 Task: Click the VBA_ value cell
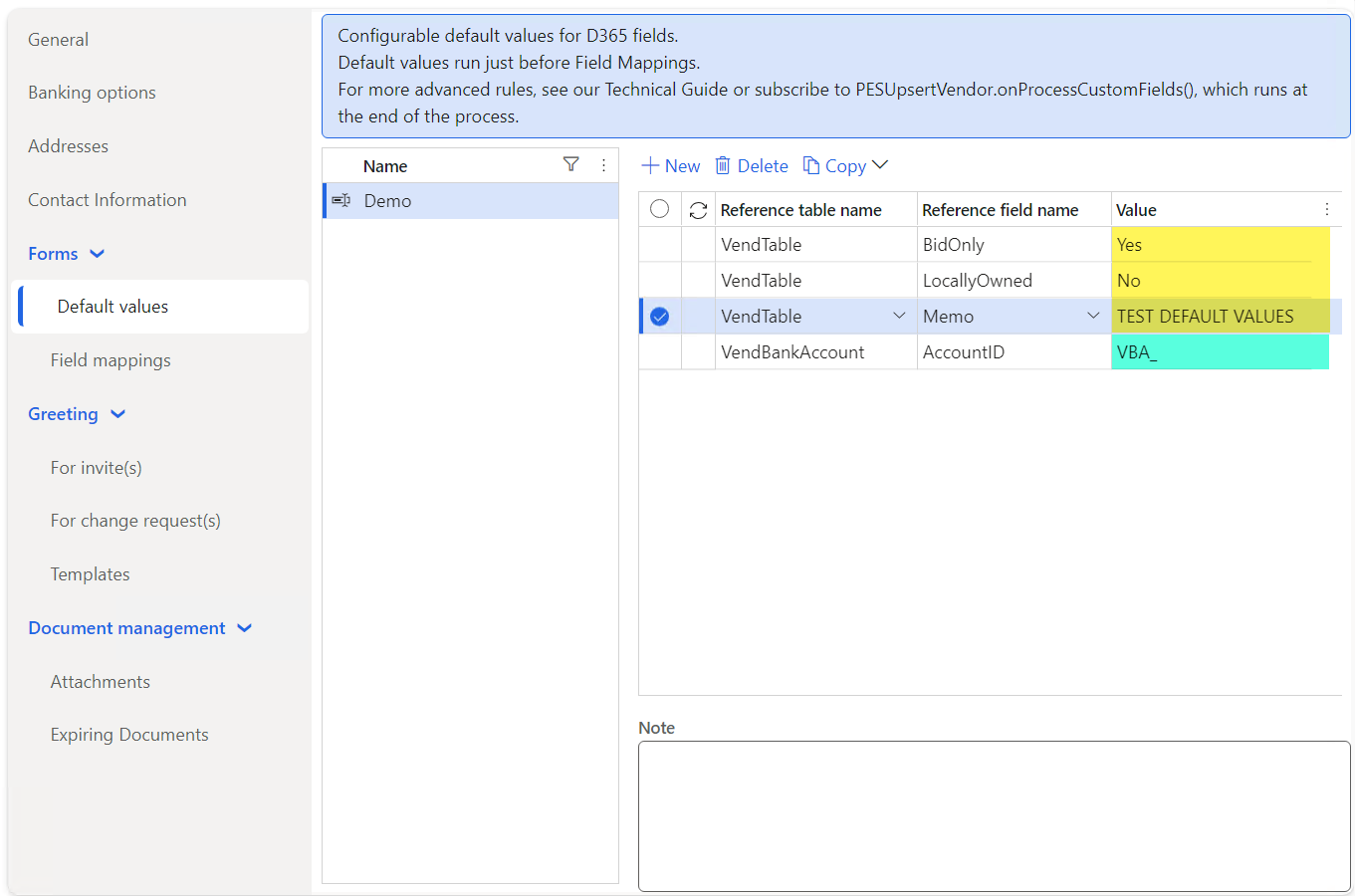click(1221, 352)
